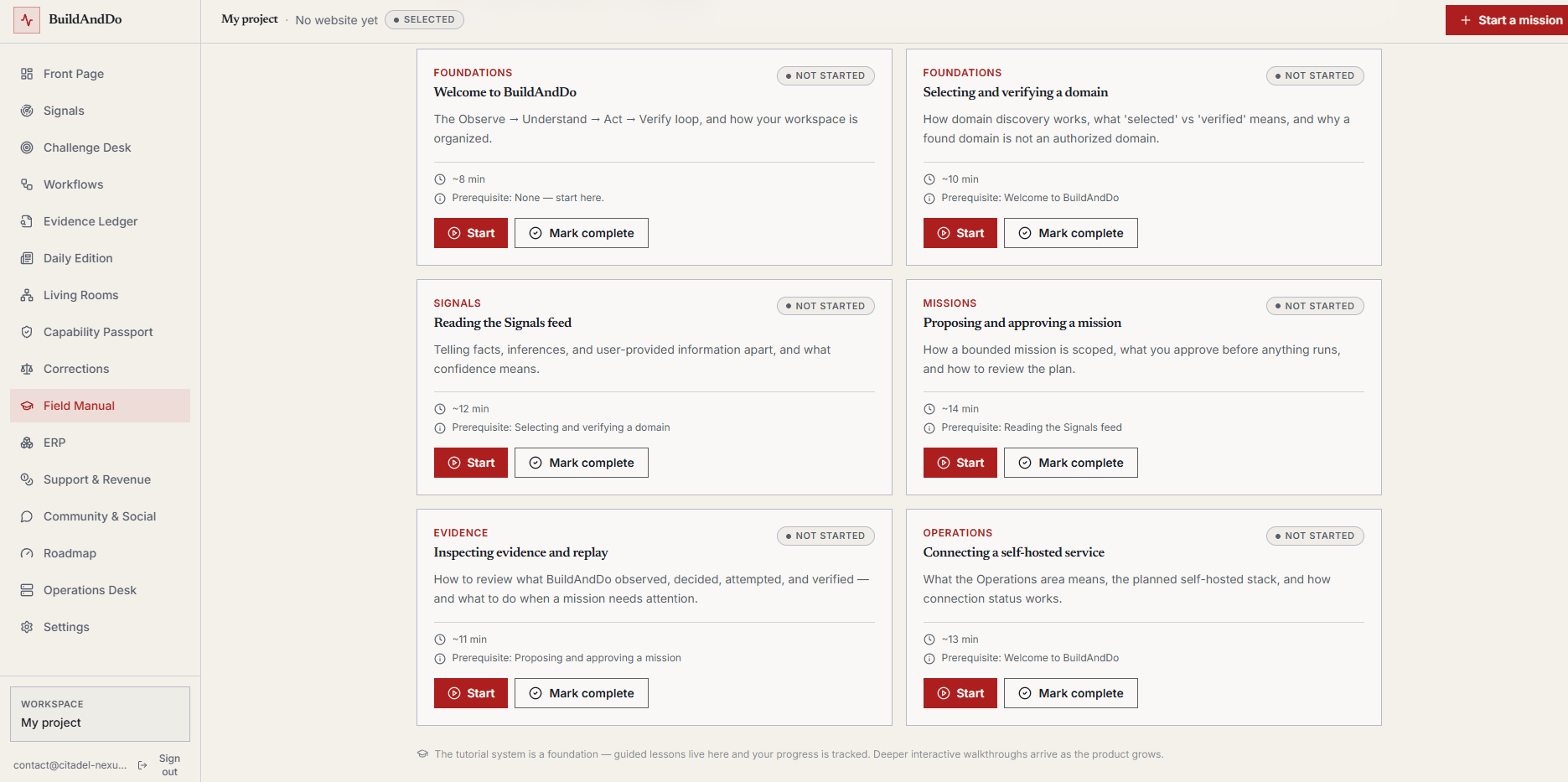Open the Daily Edition newspaper icon
The height and width of the screenshot is (782, 1568).
27,258
